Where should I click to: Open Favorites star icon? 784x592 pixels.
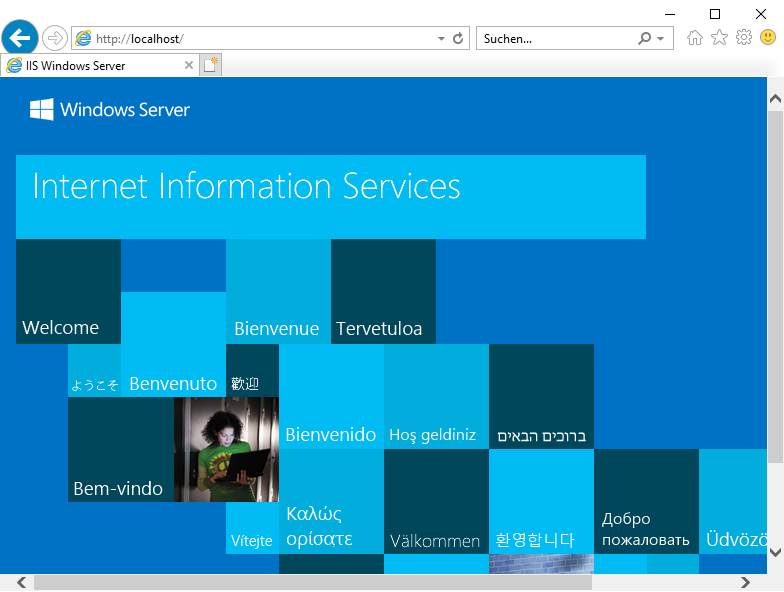coord(719,38)
